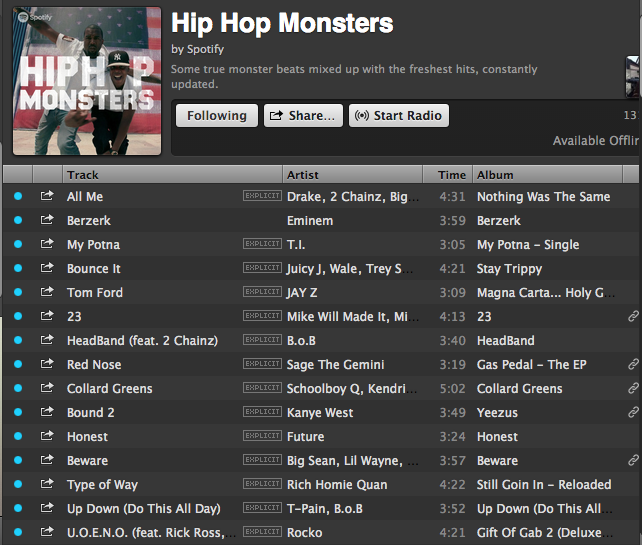Sort by Time column header
Viewport: 642px width, 545px height.
pyautogui.click(x=448, y=175)
